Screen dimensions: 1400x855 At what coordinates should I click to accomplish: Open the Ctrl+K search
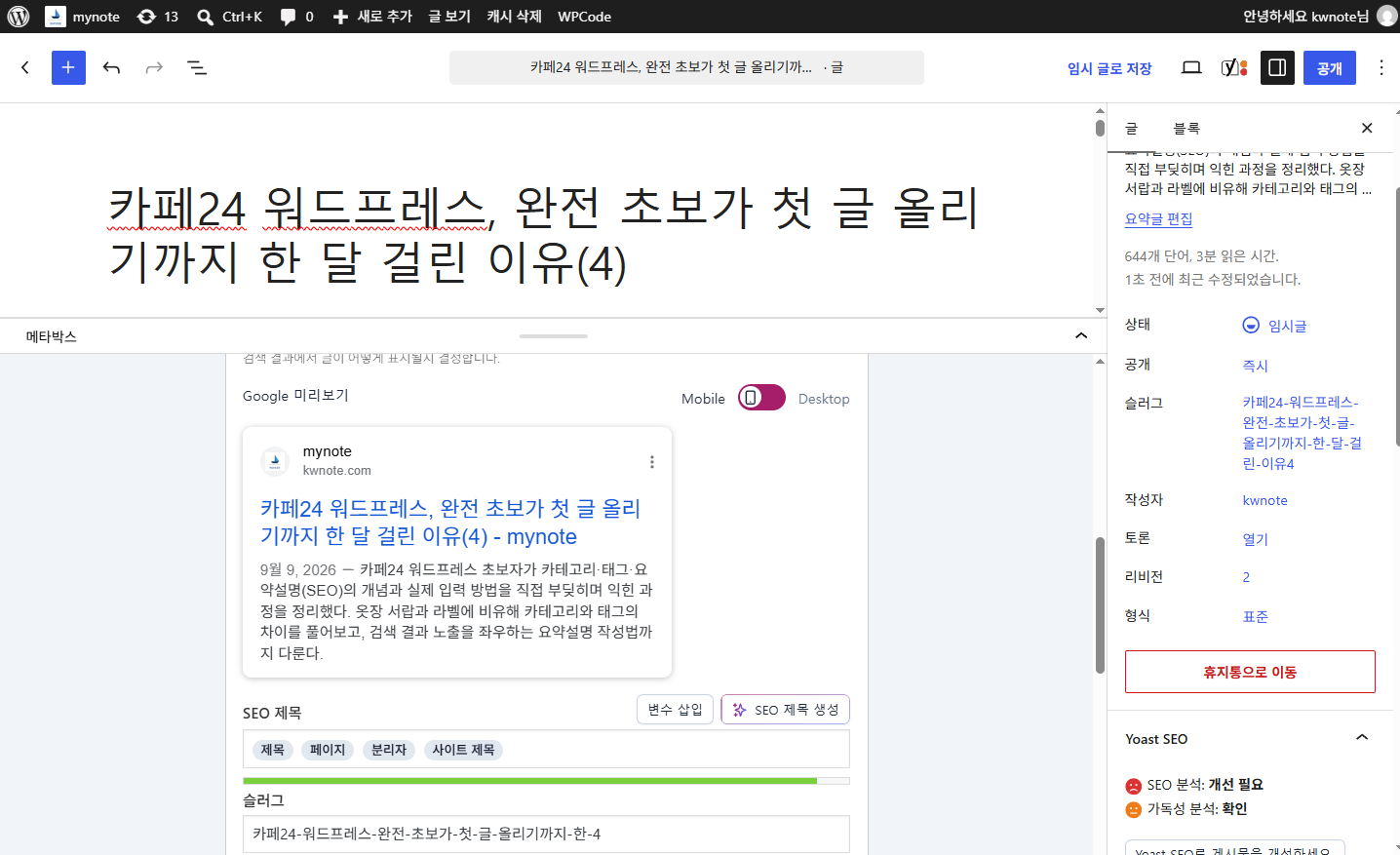(x=230, y=17)
